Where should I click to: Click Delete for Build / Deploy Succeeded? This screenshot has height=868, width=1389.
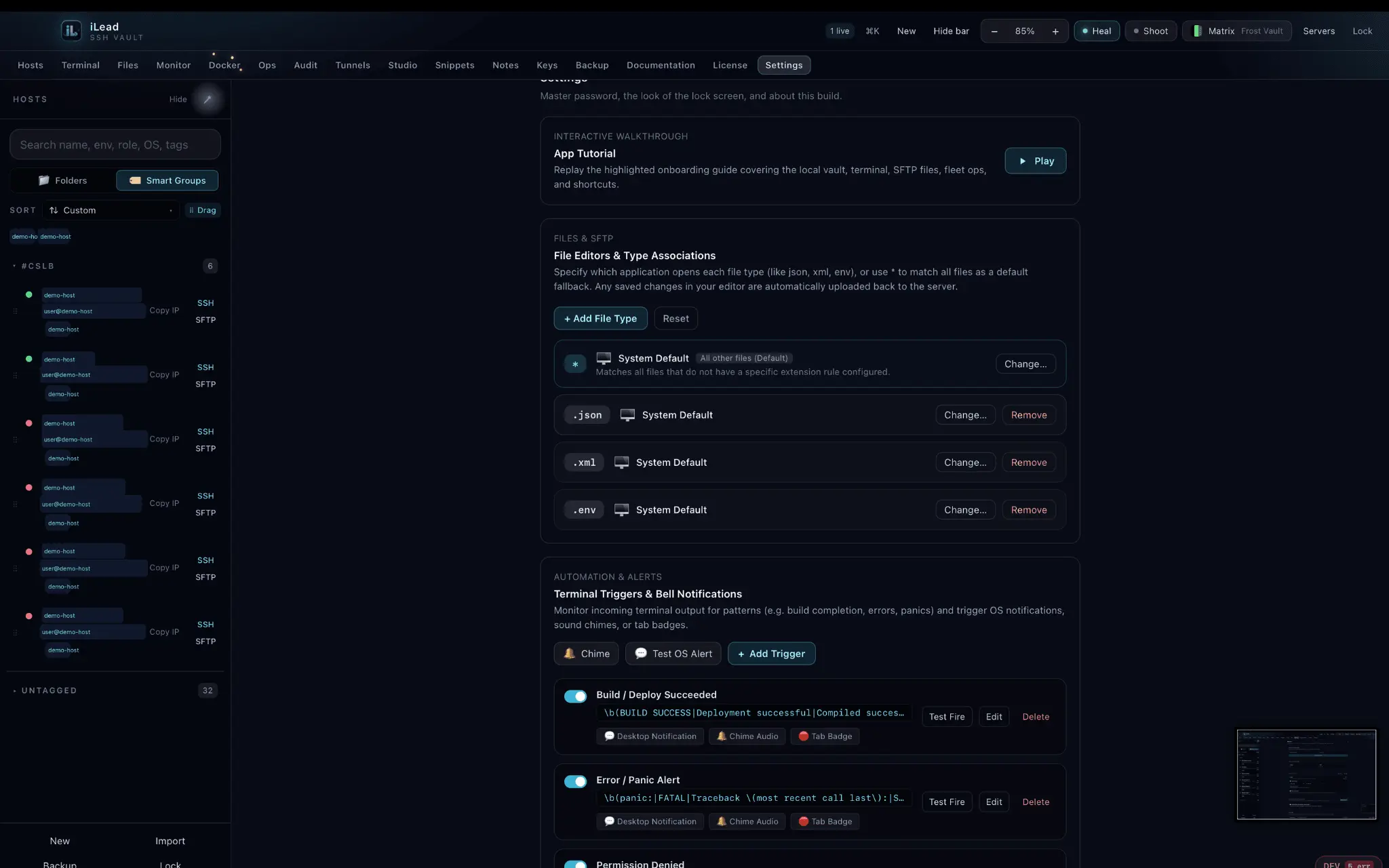(1036, 717)
